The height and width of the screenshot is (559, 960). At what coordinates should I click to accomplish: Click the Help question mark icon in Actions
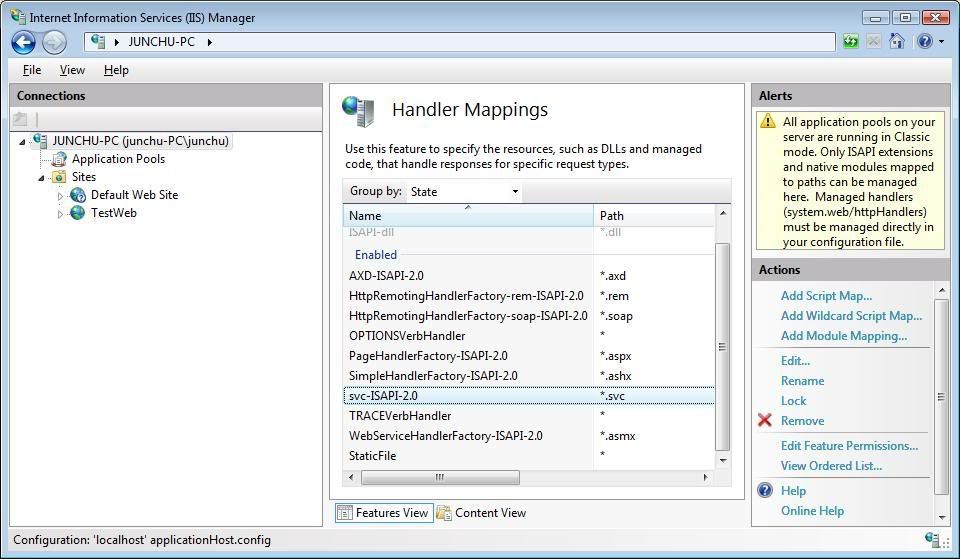pyautogui.click(x=765, y=490)
